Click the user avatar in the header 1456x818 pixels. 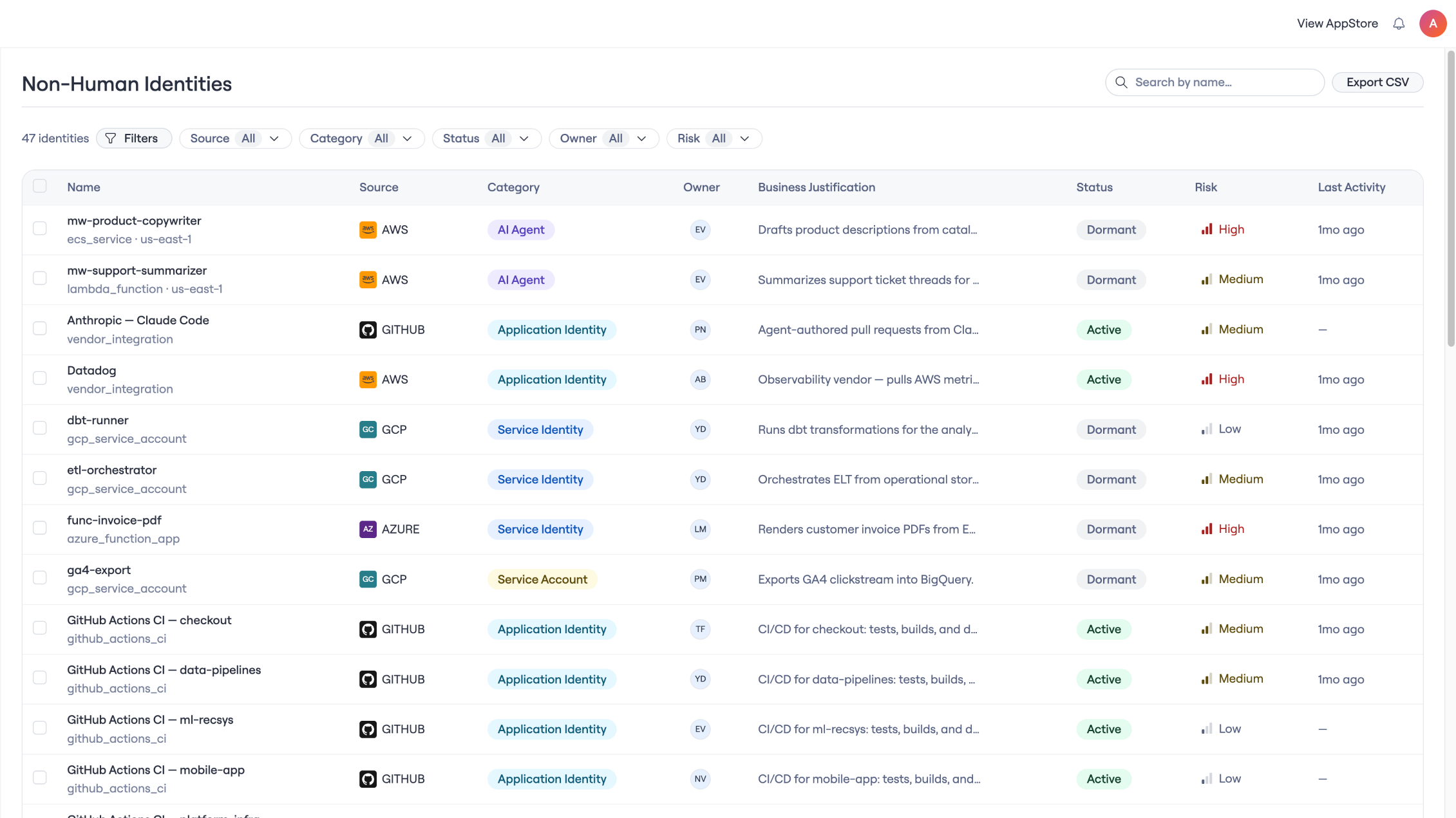1433,24
